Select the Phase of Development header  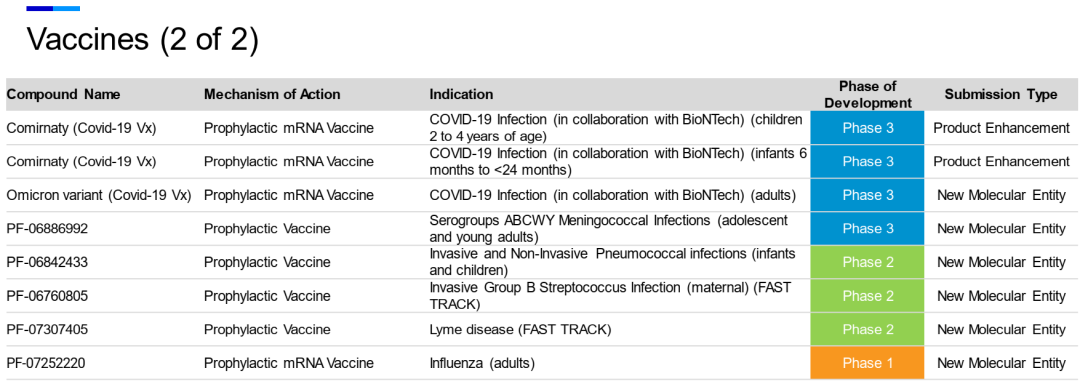coord(868,95)
